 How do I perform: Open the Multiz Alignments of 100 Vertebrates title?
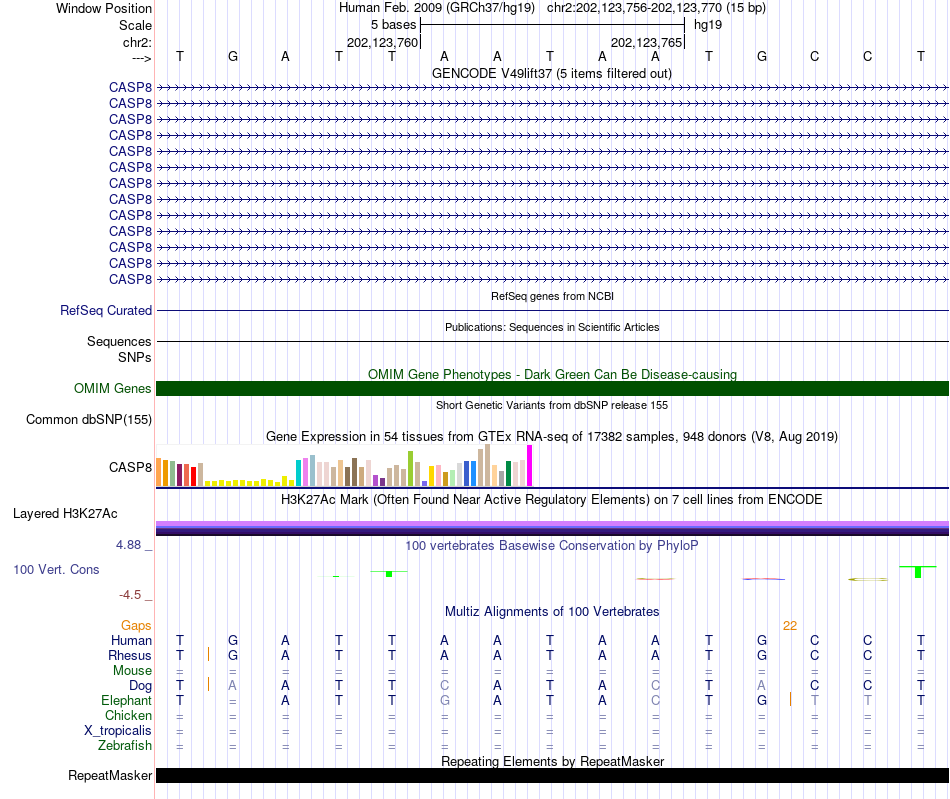(x=552, y=611)
